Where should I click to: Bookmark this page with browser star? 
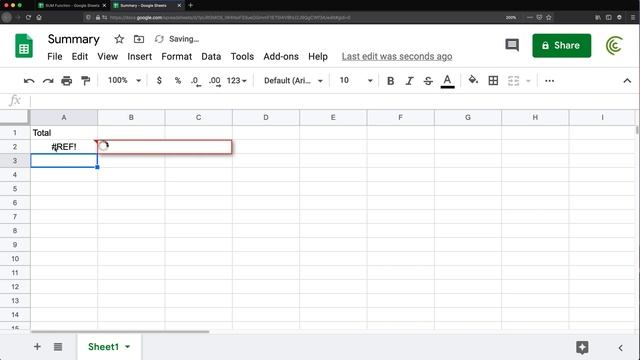point(549,18)
